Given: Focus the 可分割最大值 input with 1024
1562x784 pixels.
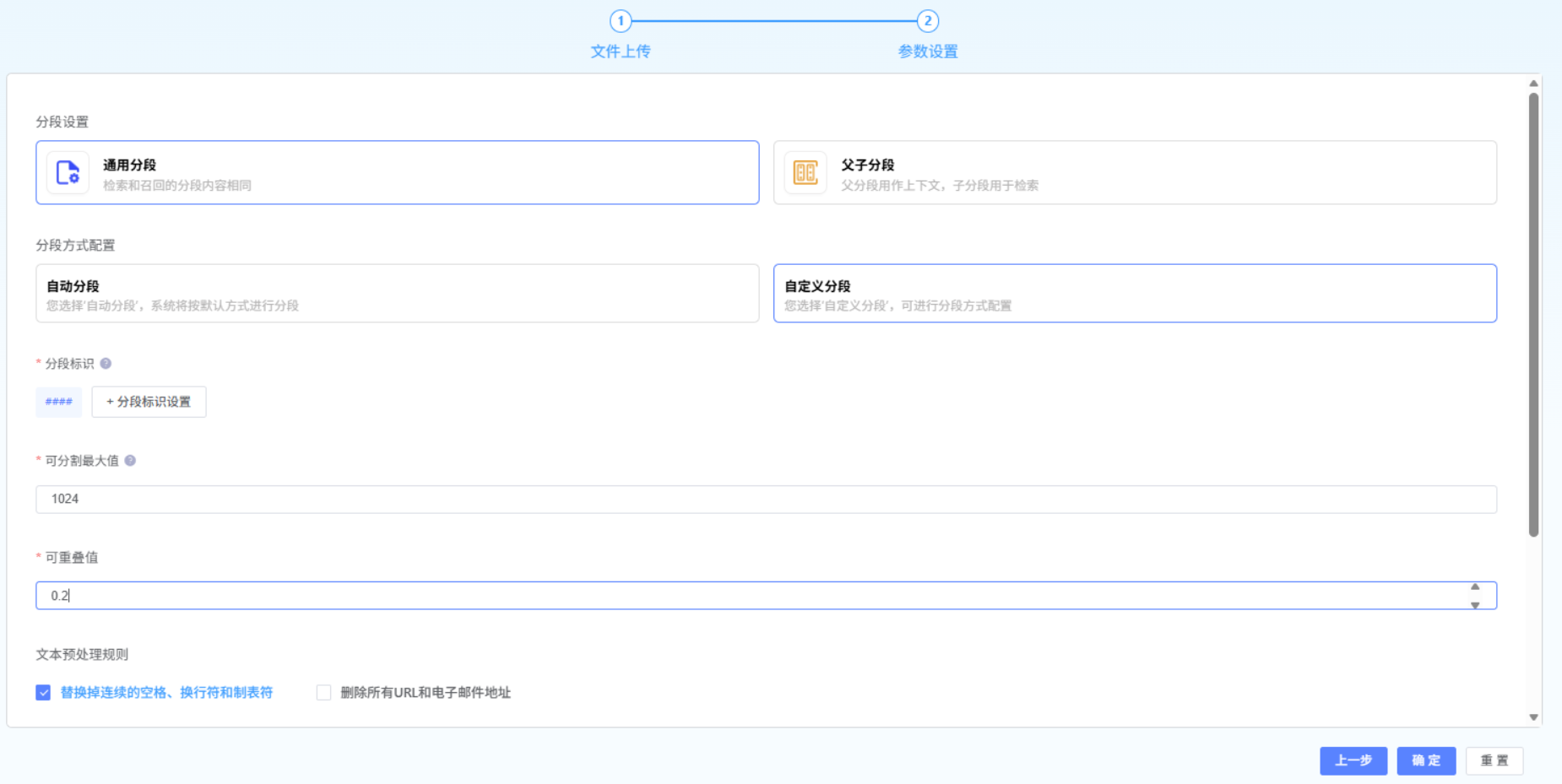Looking at the screenshot, I should [766, 499].
